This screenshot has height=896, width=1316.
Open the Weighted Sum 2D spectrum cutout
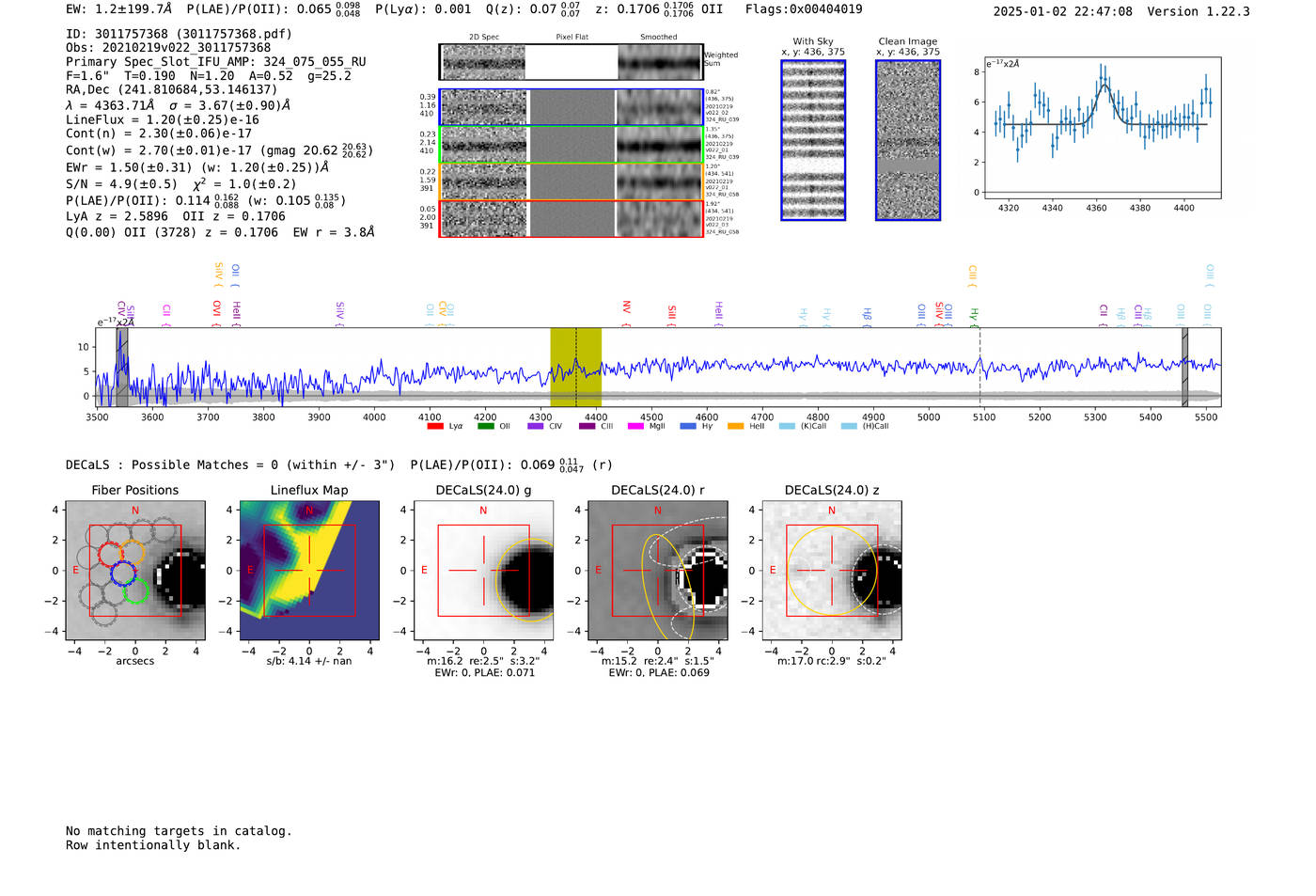(x=572, y=62)
